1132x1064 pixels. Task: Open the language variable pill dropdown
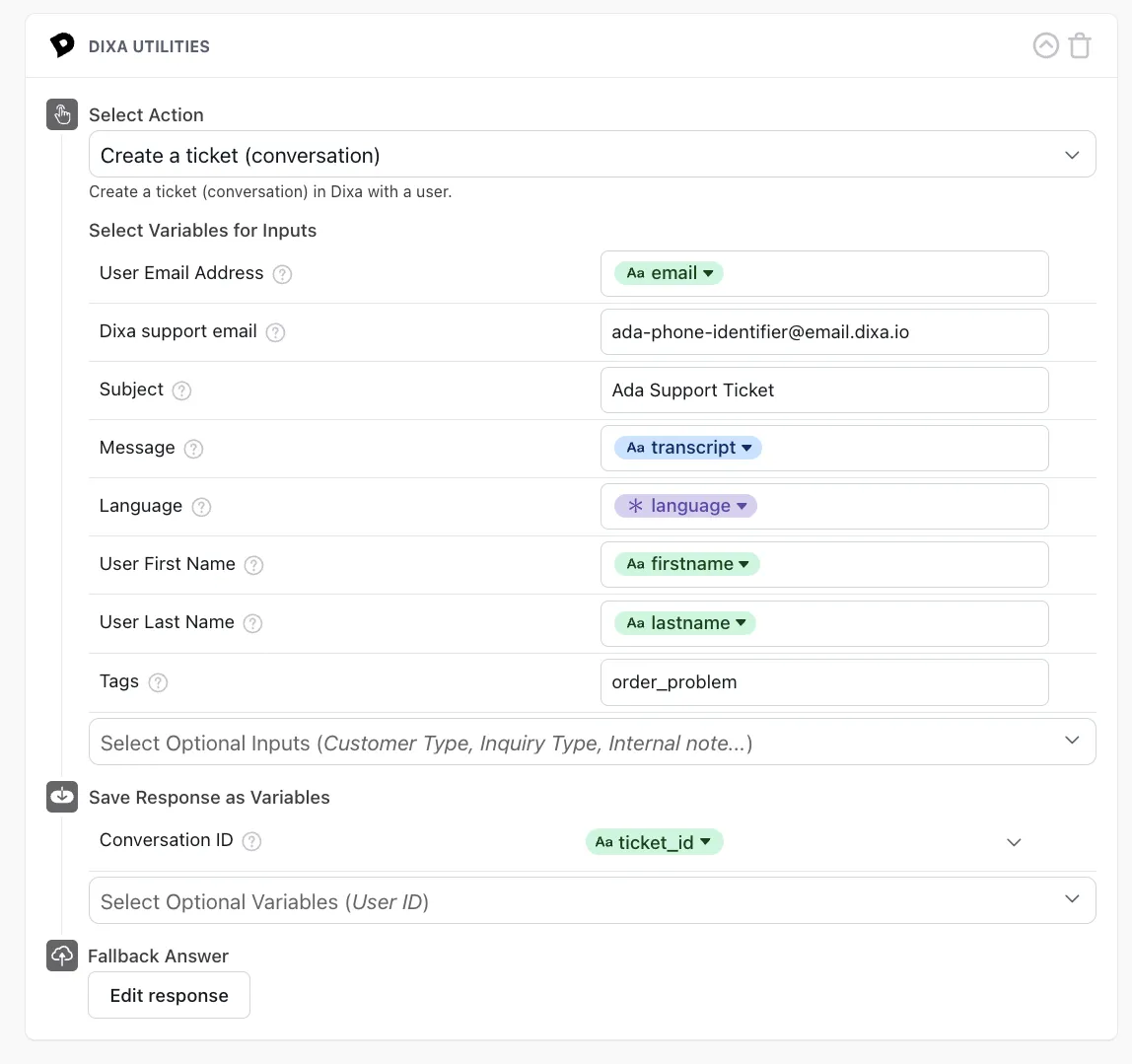685,506
